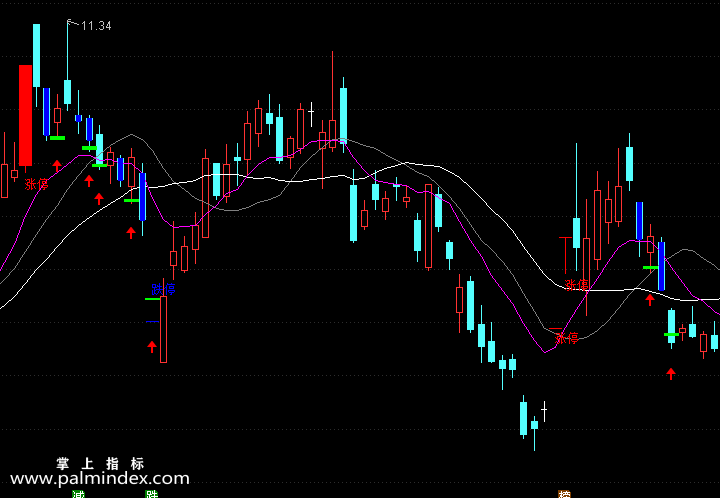Select the rightmost solid blue candle
This screenshot has width=720, height=498.
(662, 266)
